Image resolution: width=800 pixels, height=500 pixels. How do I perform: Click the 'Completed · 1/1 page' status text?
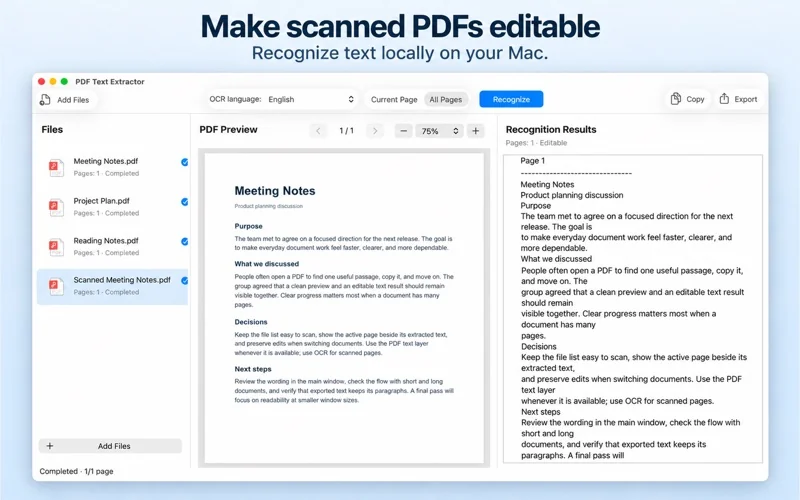[77, 471]
